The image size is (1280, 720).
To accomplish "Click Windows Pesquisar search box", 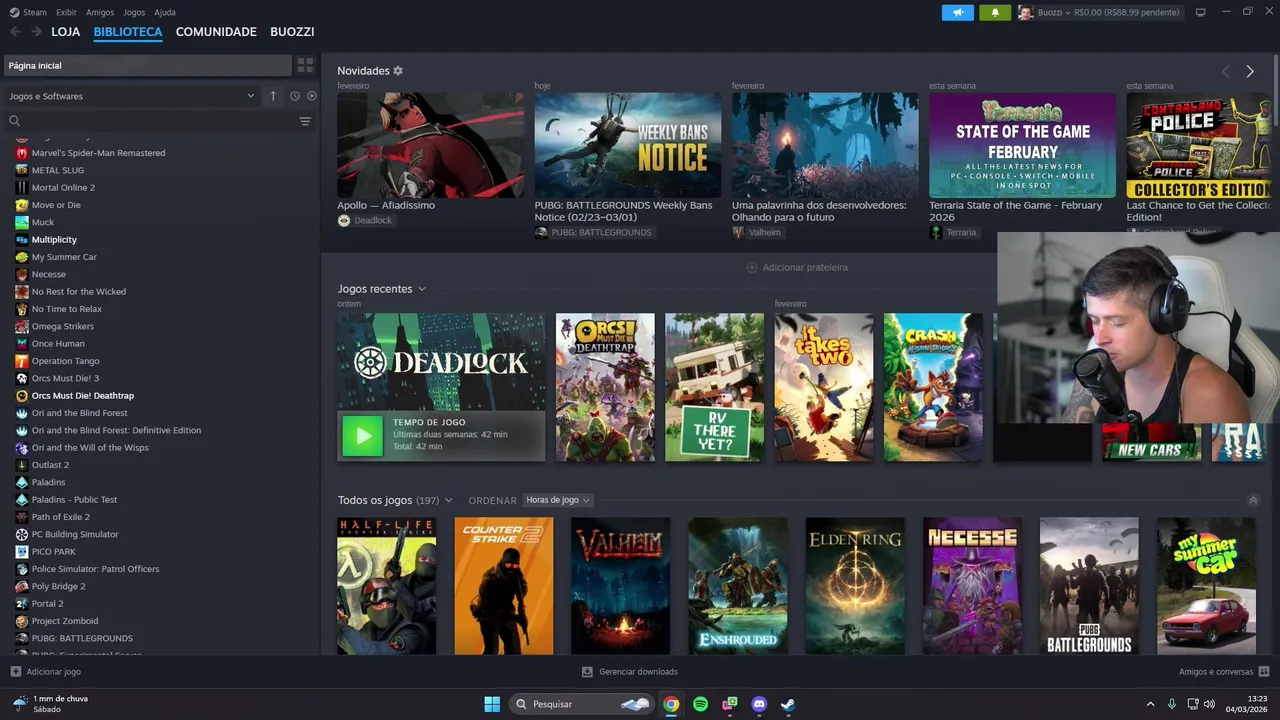I will (582, 704).
